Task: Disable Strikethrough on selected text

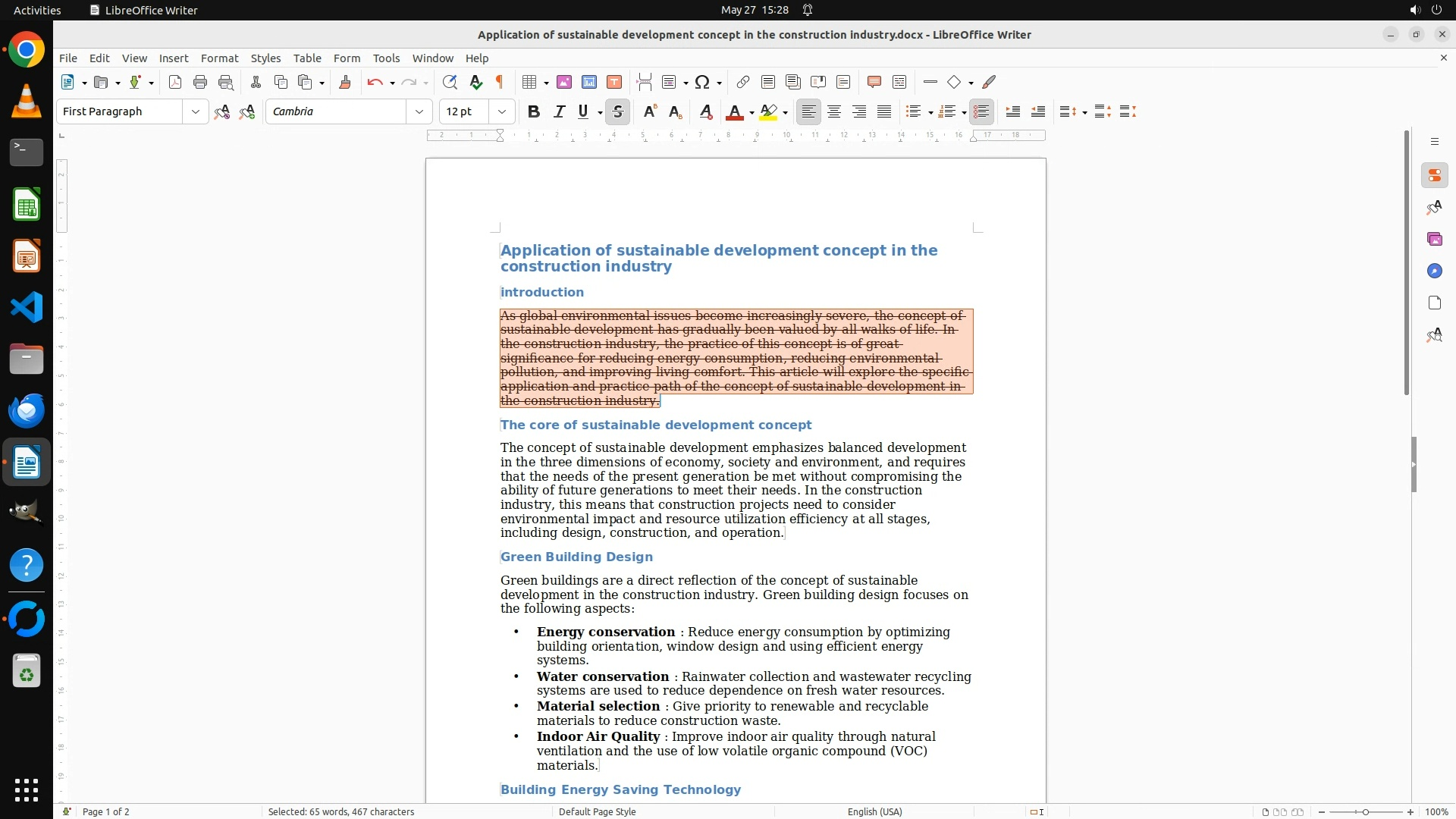Action: (617, 111)
